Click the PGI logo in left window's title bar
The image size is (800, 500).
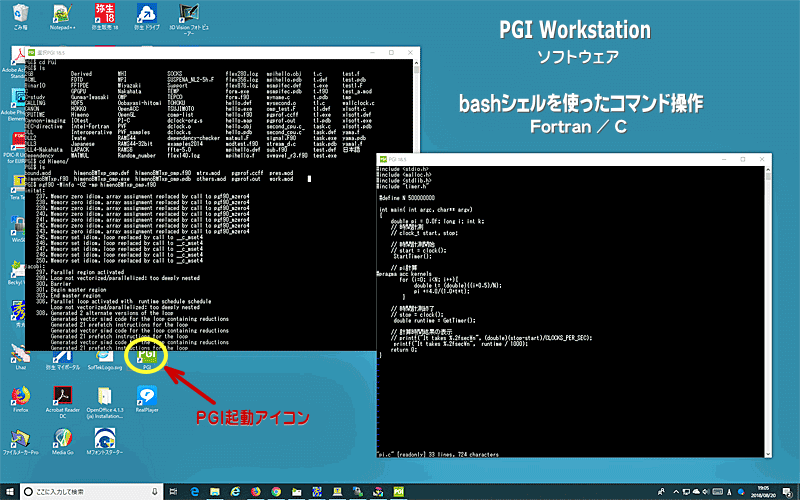point(31,53)
